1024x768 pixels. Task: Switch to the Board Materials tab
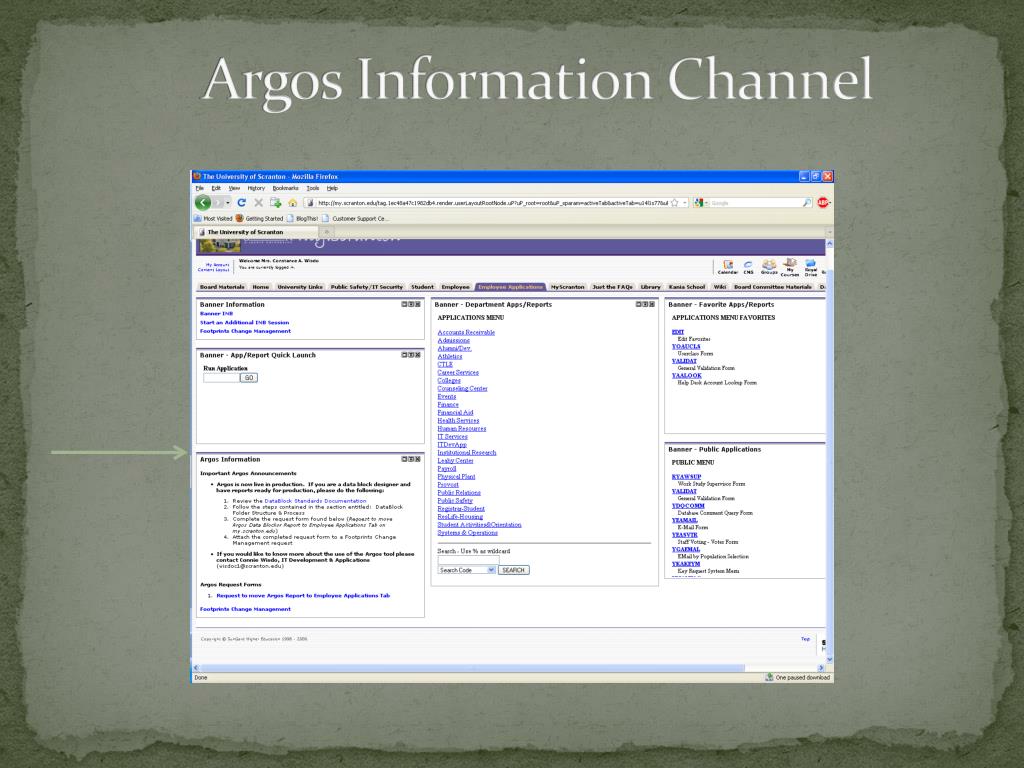click(x=222, y=287)
